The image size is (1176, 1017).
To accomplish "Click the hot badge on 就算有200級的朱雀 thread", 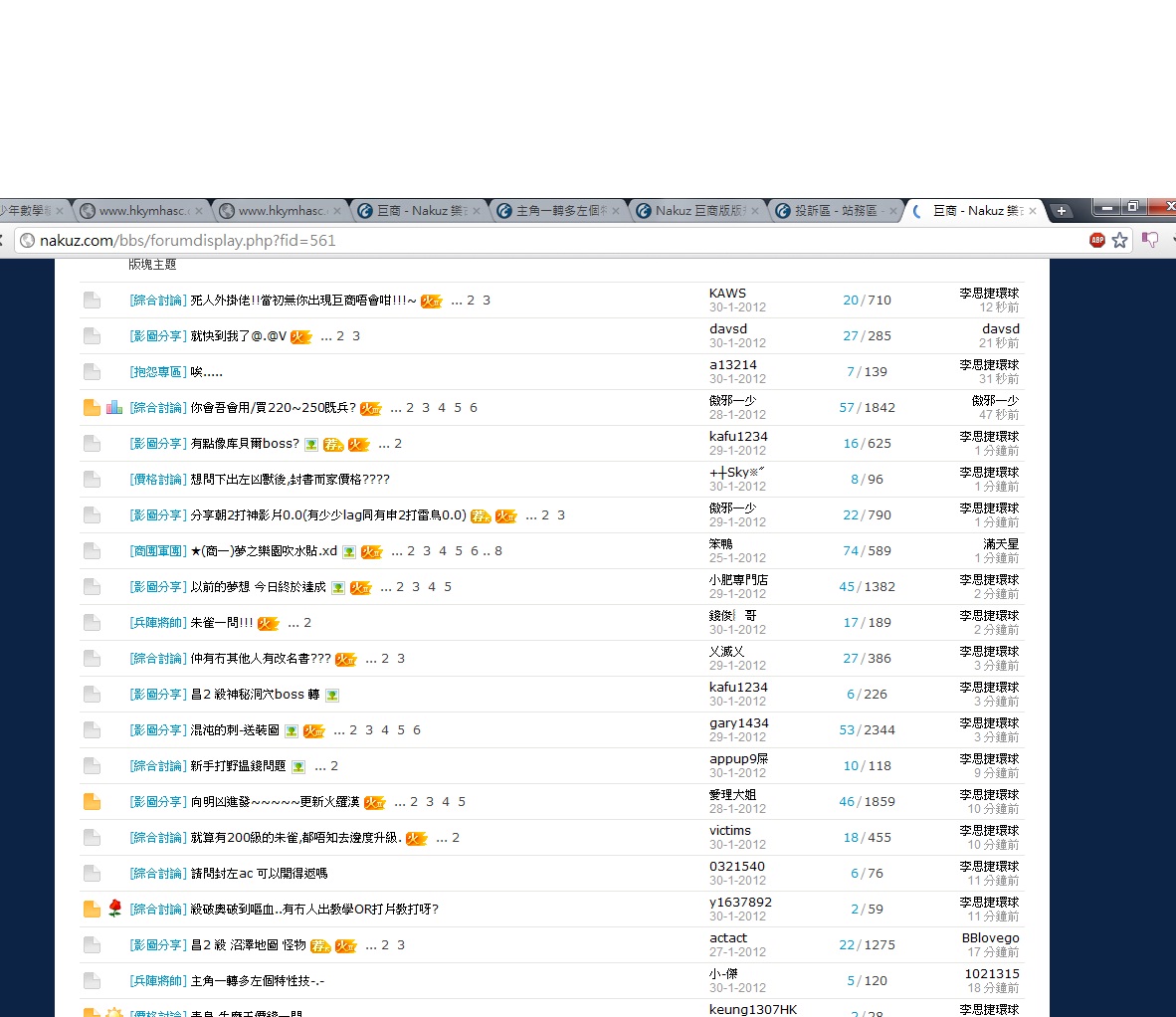I will [416, 839].
